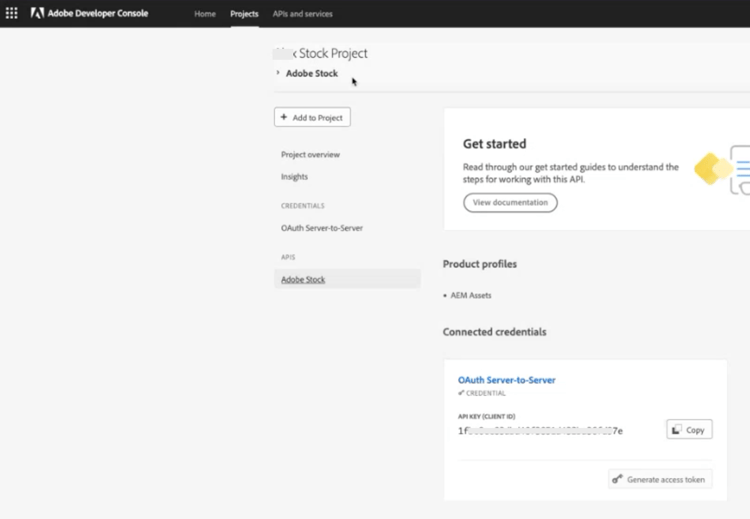
Task: Open the app switcher grid icon
Action: click(x=12, y=14)
